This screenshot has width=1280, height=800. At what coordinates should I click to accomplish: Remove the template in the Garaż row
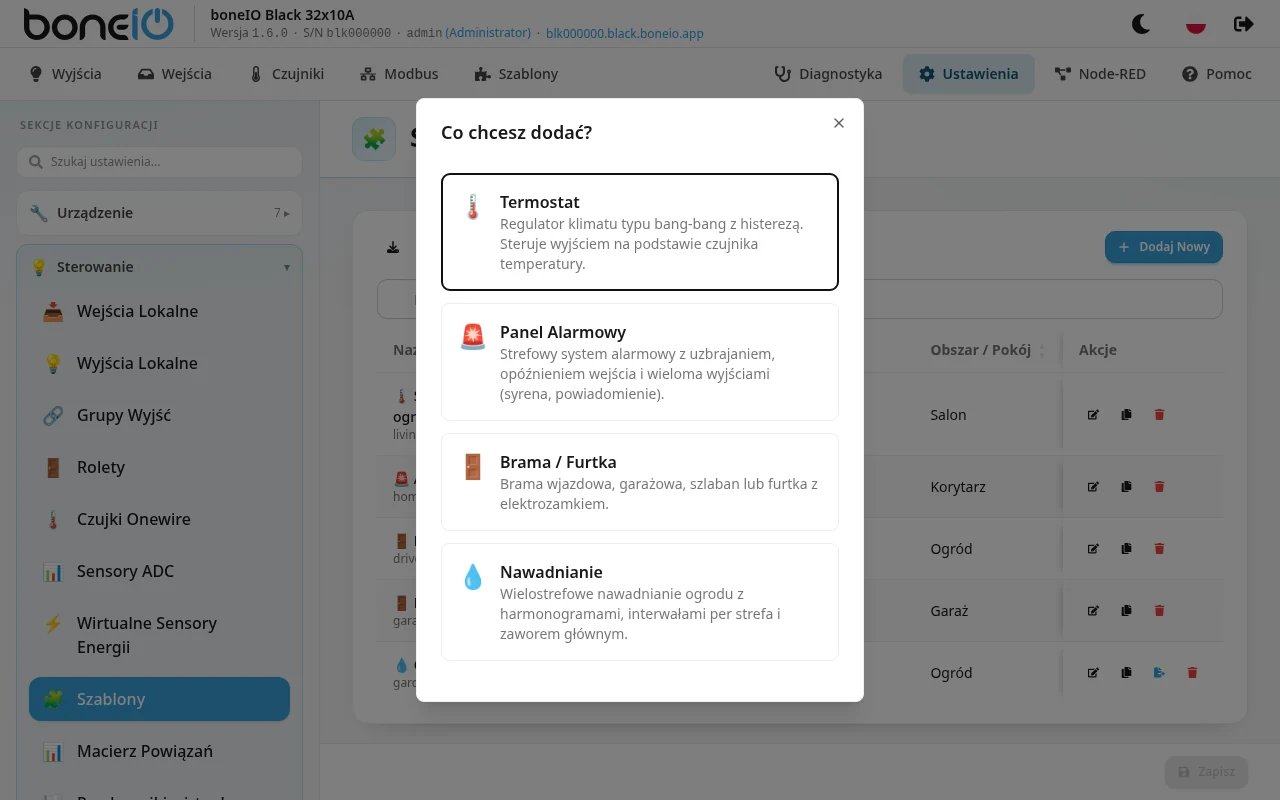(1159, 610)
